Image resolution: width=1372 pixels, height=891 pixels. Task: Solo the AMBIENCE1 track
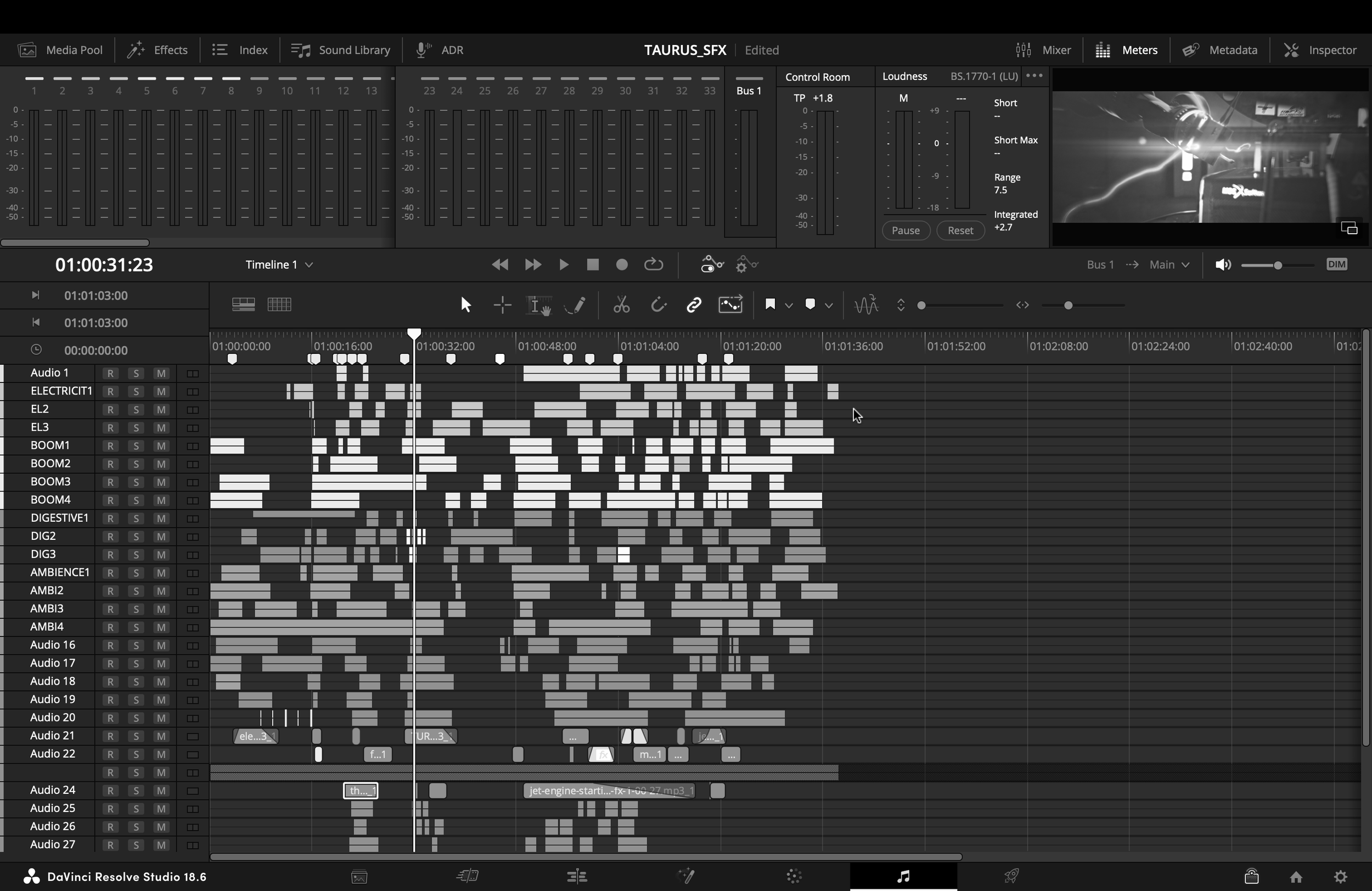(x=136, y=573)
